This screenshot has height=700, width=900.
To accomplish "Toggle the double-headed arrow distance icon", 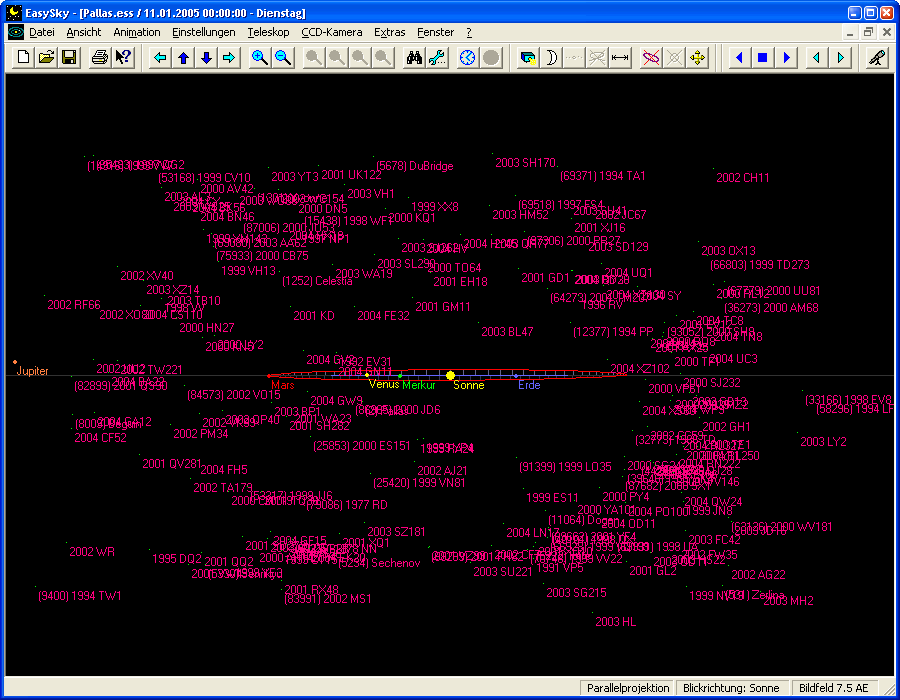I will tap(620, 58).
